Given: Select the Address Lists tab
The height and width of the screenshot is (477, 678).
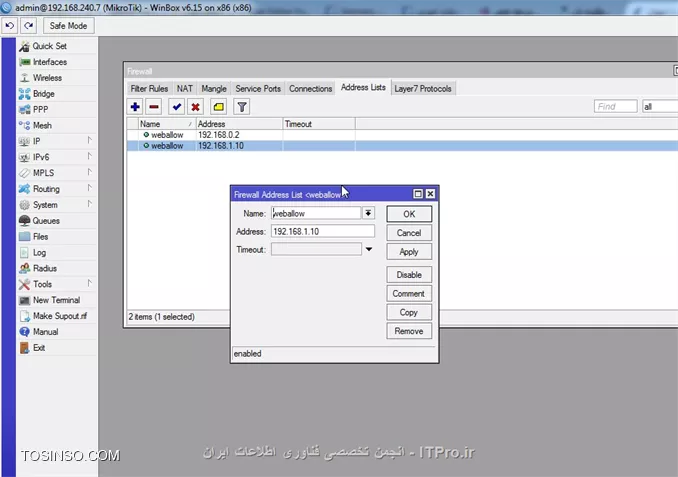Looking at the screenshot, I should click(363, 87).
